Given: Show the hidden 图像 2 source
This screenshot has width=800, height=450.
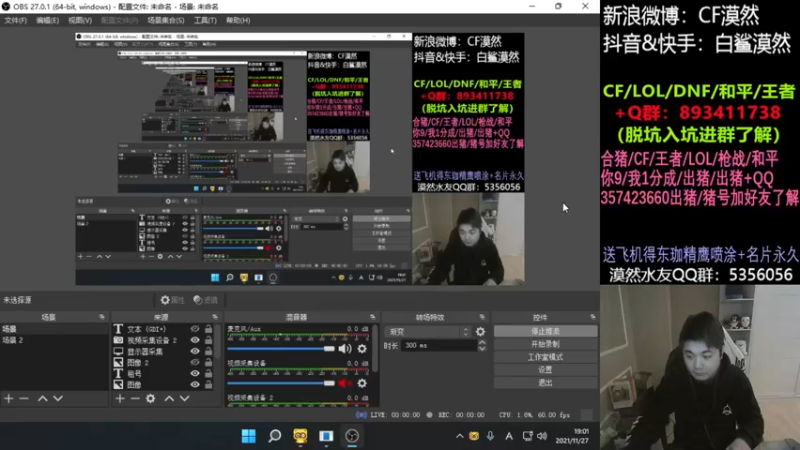Looking at the screenshot, I should (195, 363).
